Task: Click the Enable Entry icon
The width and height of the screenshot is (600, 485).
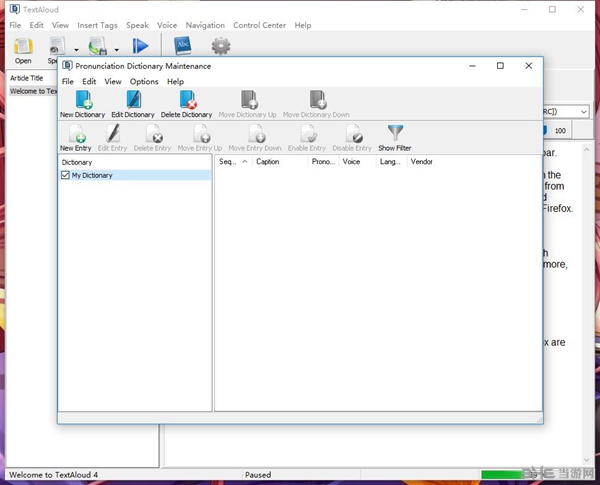Action: pyautogui.click(x=308, y=133)
